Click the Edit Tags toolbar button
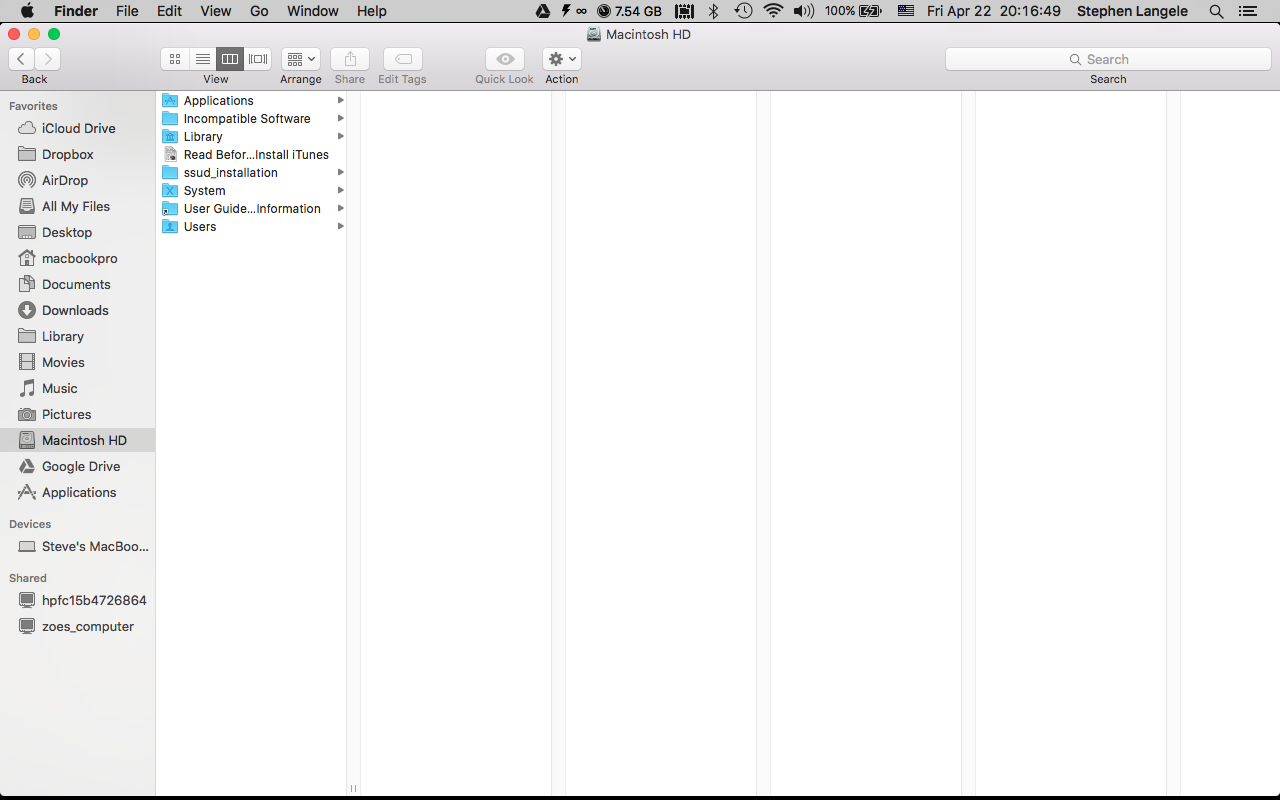Screen dimensions: 1280x800 tap(402, 59)
